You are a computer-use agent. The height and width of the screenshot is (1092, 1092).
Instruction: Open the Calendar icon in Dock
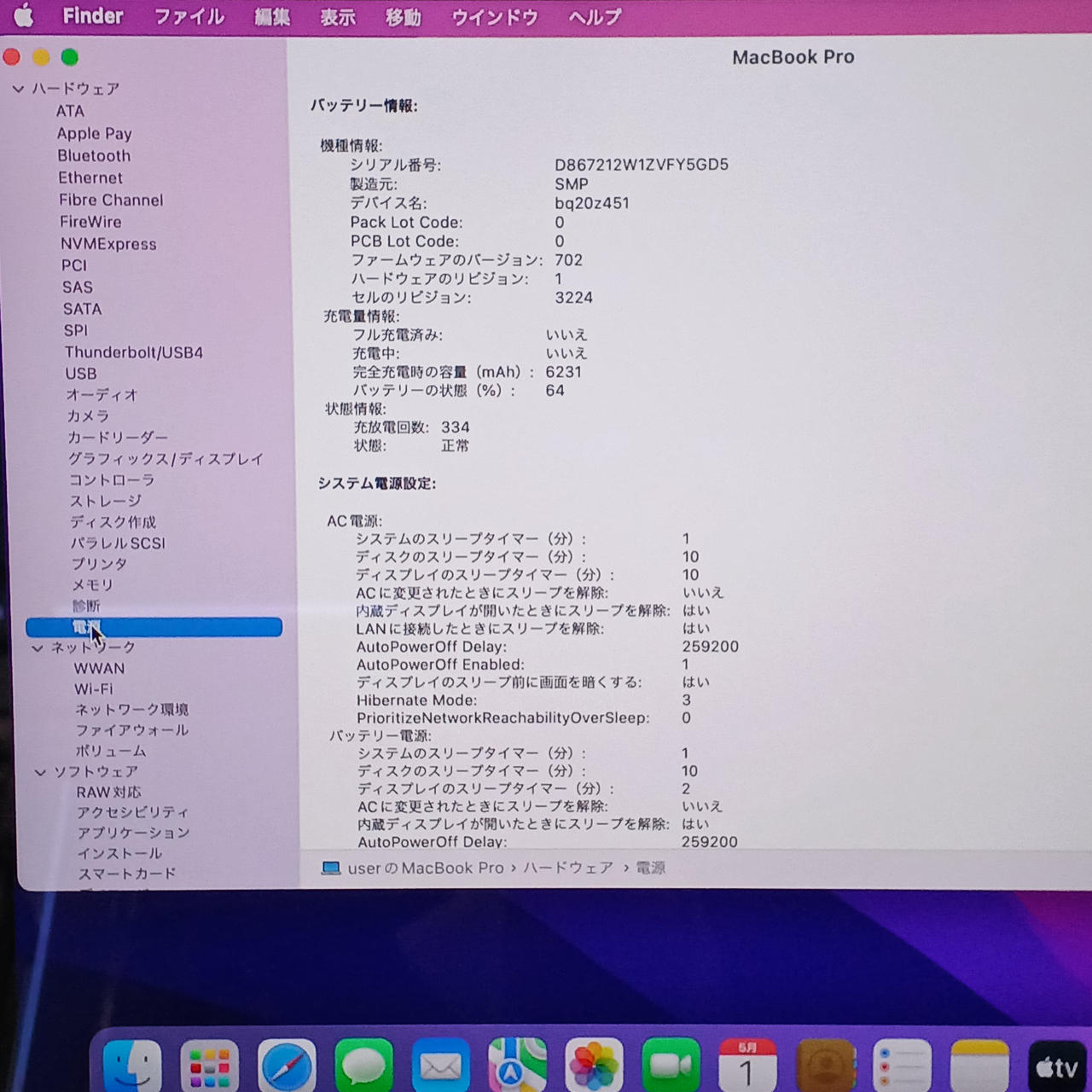[x=747, y=1066]
